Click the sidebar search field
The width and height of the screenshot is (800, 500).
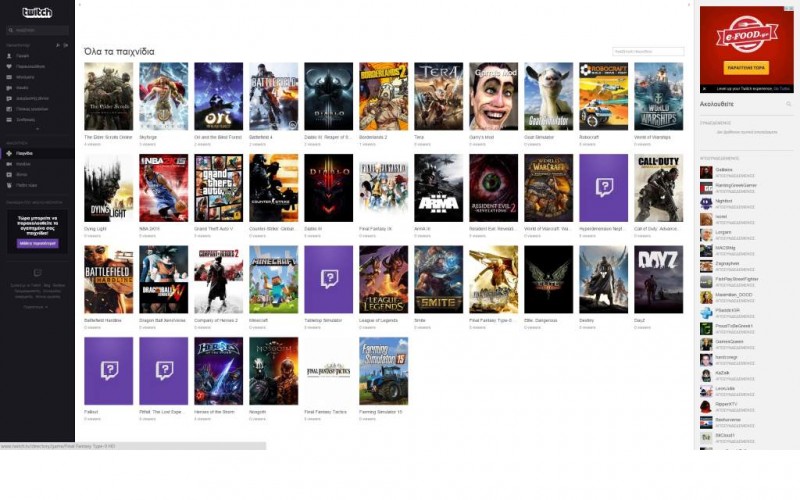click(x=37, y=31)
